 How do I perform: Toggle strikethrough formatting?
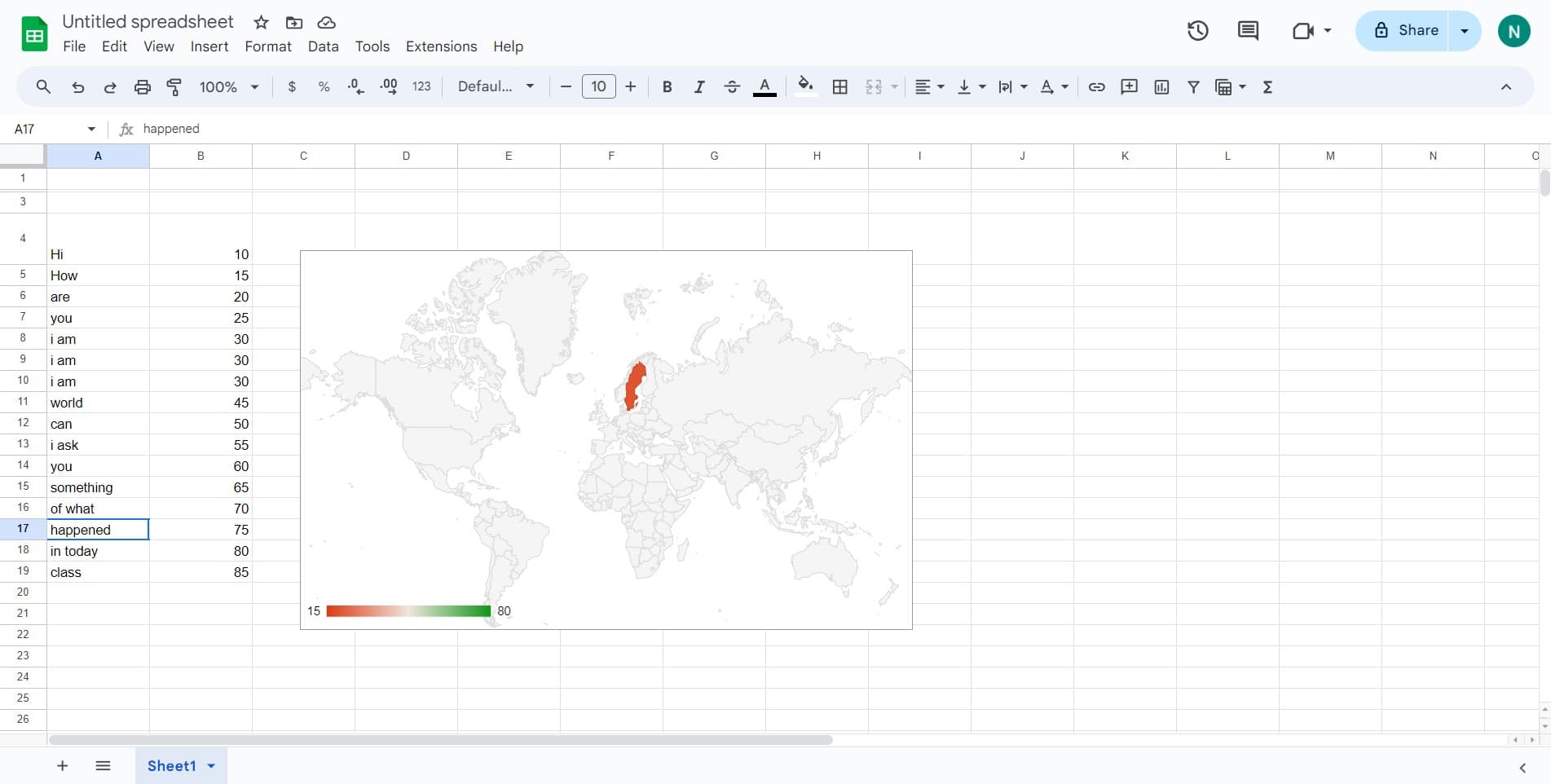[x=731, y=87]
